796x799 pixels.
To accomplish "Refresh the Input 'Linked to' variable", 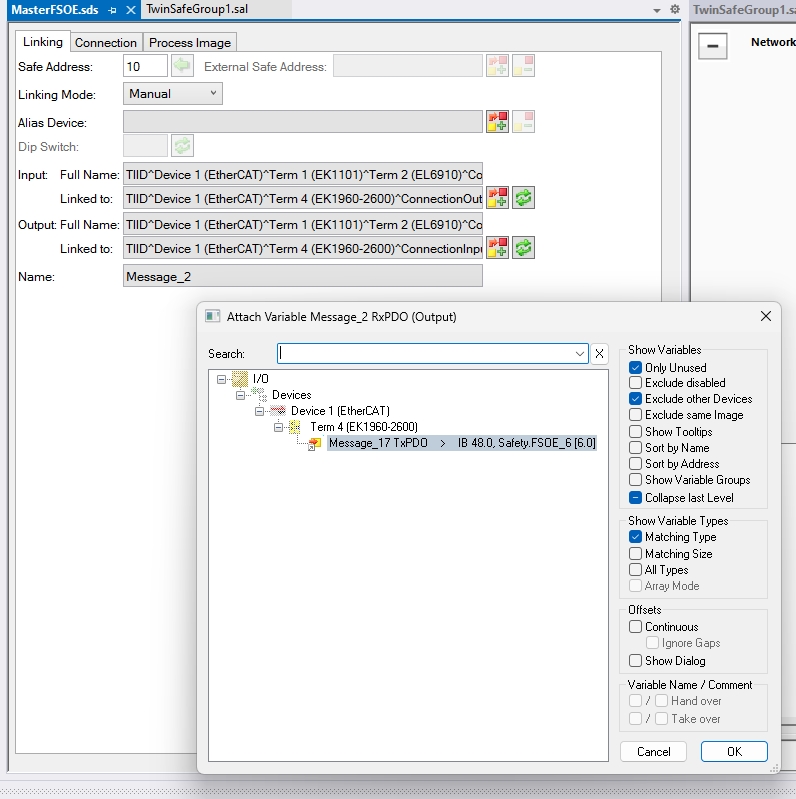I will 523,197.
